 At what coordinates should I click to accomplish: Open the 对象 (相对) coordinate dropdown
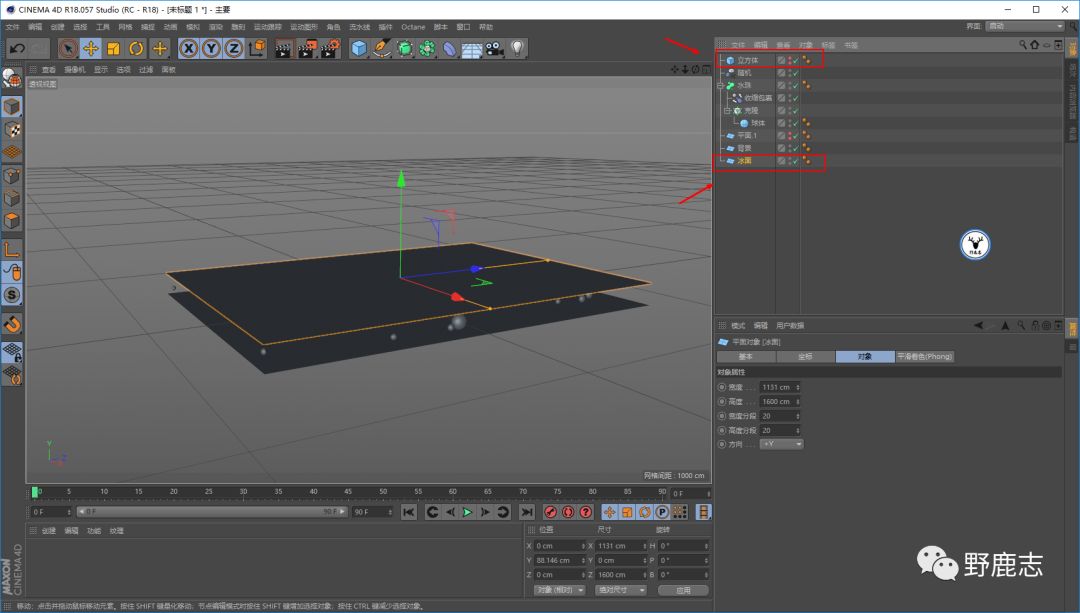(x=558, y=590)
